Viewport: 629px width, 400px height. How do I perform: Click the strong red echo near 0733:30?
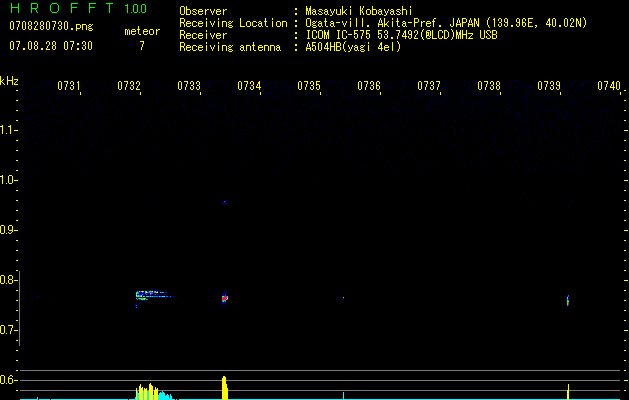click(x=224, y=298)
